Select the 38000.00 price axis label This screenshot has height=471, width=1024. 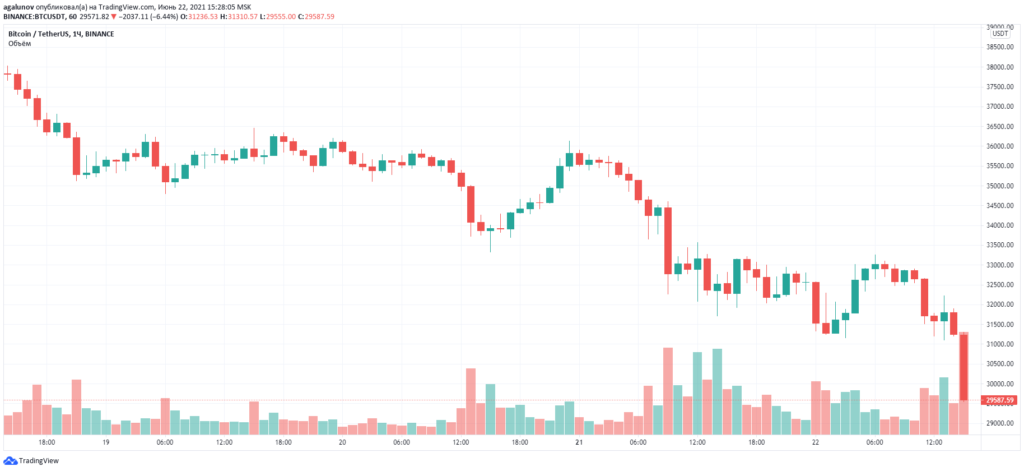pos(1001,67)
